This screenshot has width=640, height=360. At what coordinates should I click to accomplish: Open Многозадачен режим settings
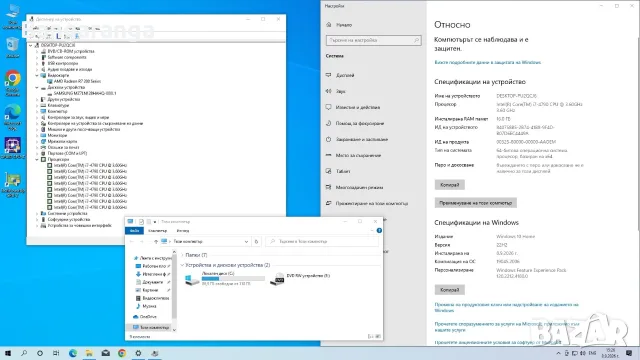[x=359, y=187]
